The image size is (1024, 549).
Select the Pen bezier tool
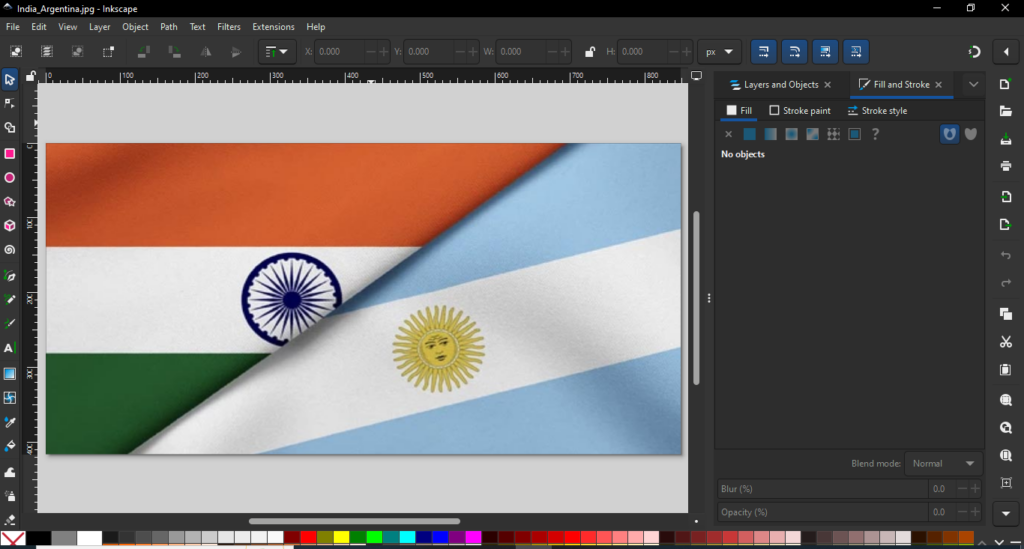pos(10,276)
